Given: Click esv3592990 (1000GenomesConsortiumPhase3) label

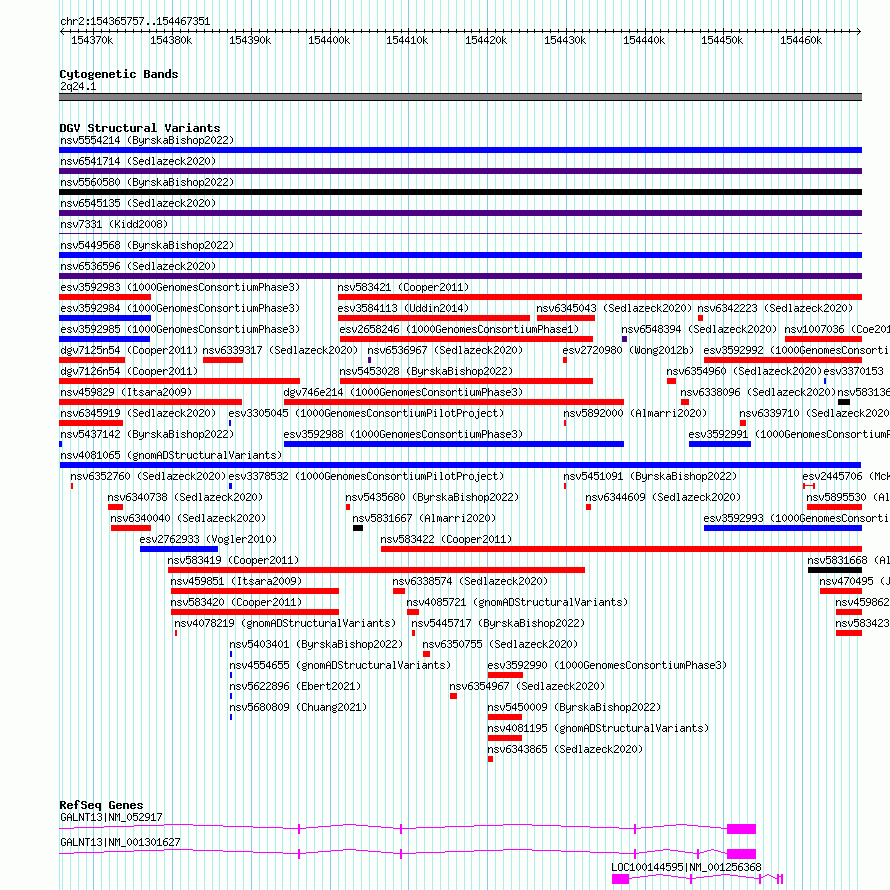Looking at the screenshot, I should pyautogui.click(x=607, y=665).
